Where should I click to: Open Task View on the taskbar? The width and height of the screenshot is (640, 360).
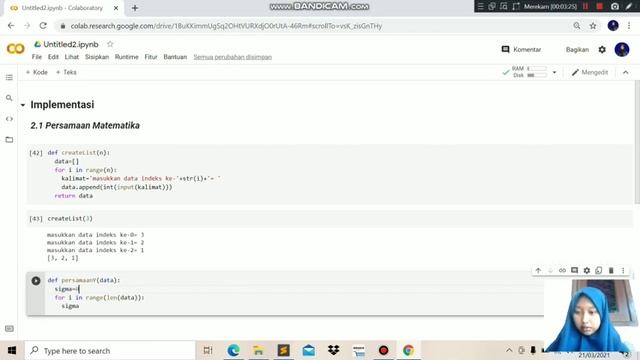click(x=208, y=350)
